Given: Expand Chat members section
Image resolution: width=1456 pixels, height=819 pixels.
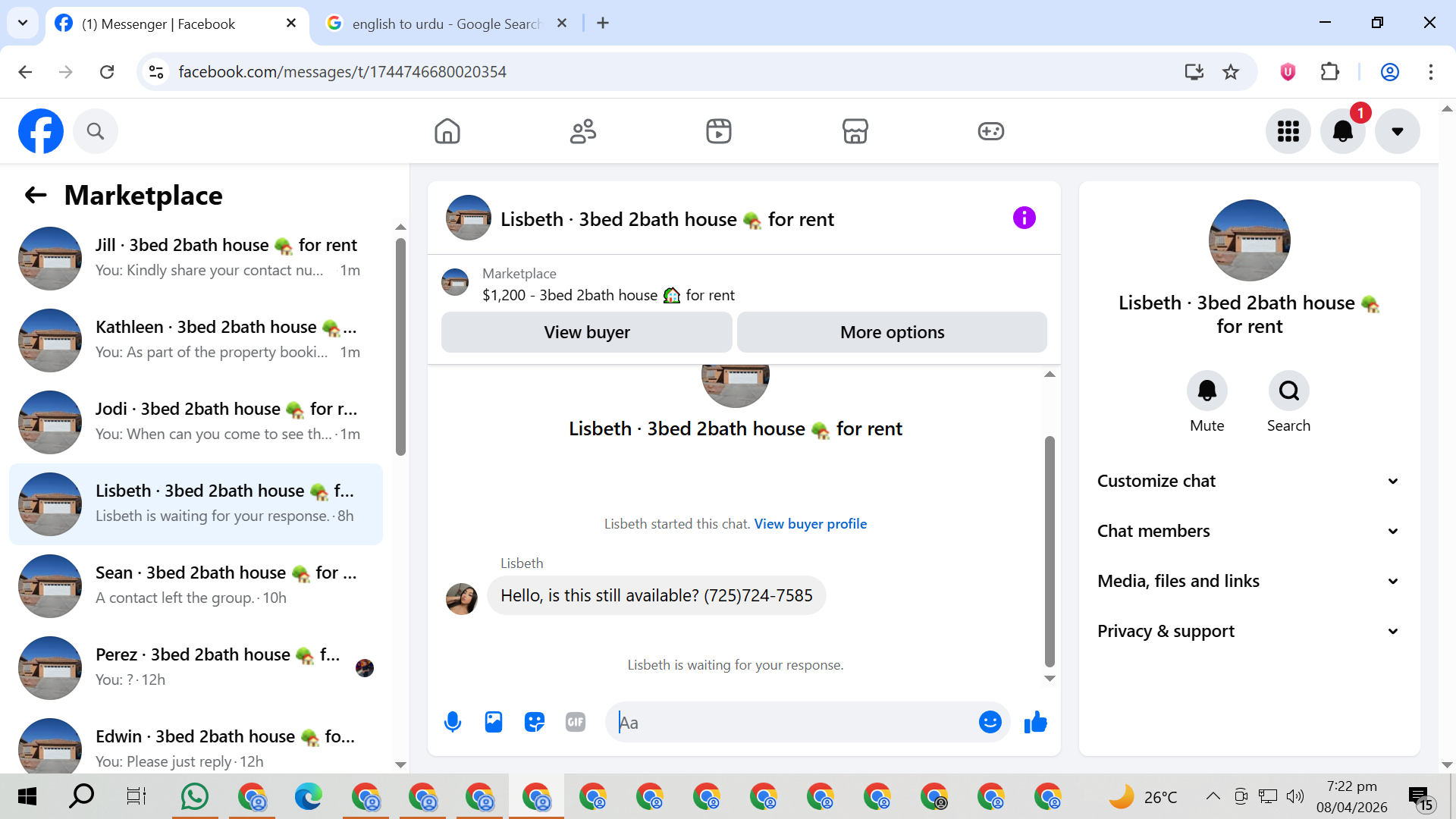Looking at the screenshot, I should pyautogui.click(x=1248, y=531).
